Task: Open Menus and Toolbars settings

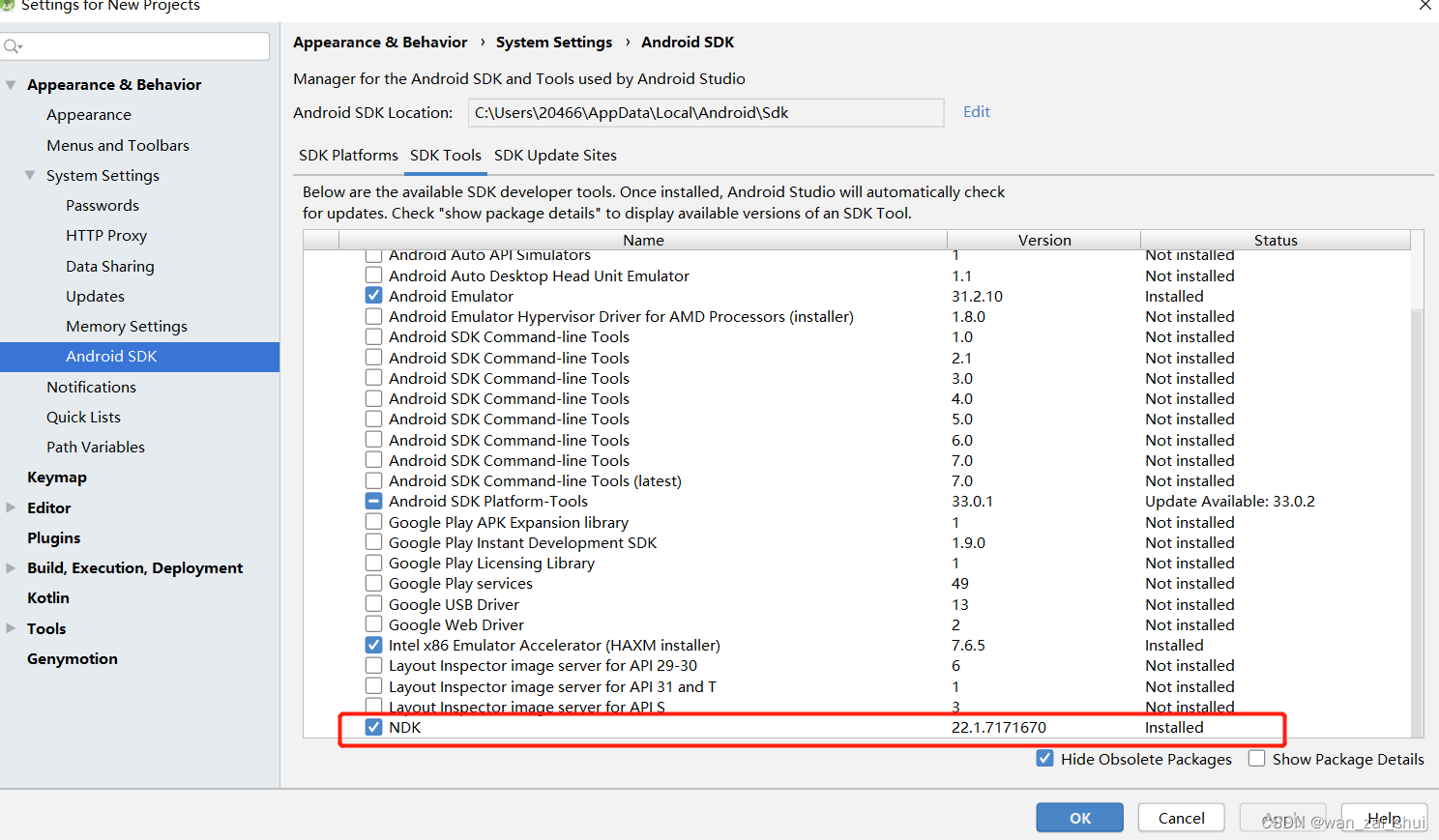Action: click(118, 145)
